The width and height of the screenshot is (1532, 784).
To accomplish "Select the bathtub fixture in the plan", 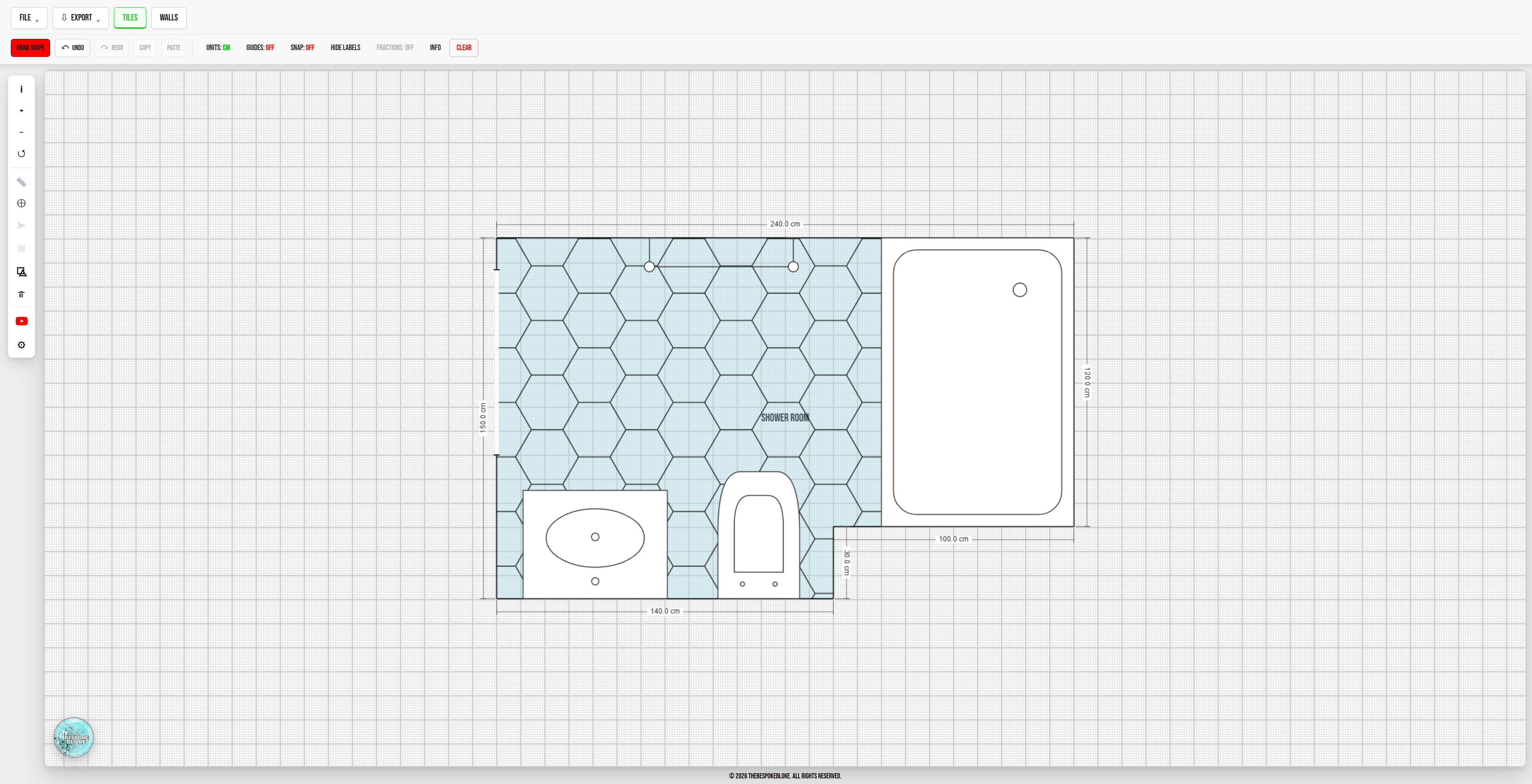I will 977,382.
